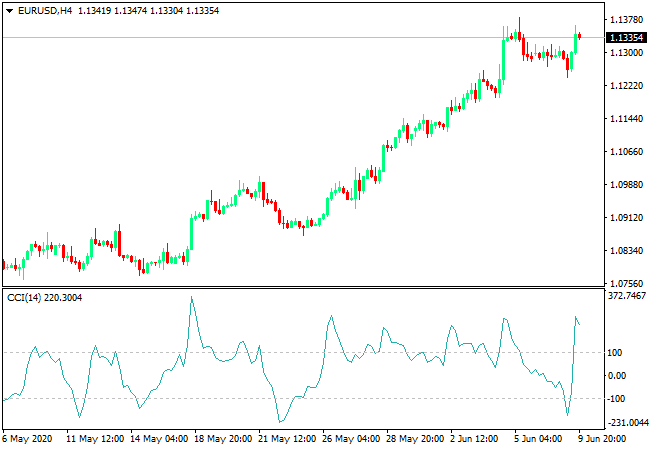650x450 pixels.
Task: Click the divider between chart and CCI window
Action: click(300, 289)
